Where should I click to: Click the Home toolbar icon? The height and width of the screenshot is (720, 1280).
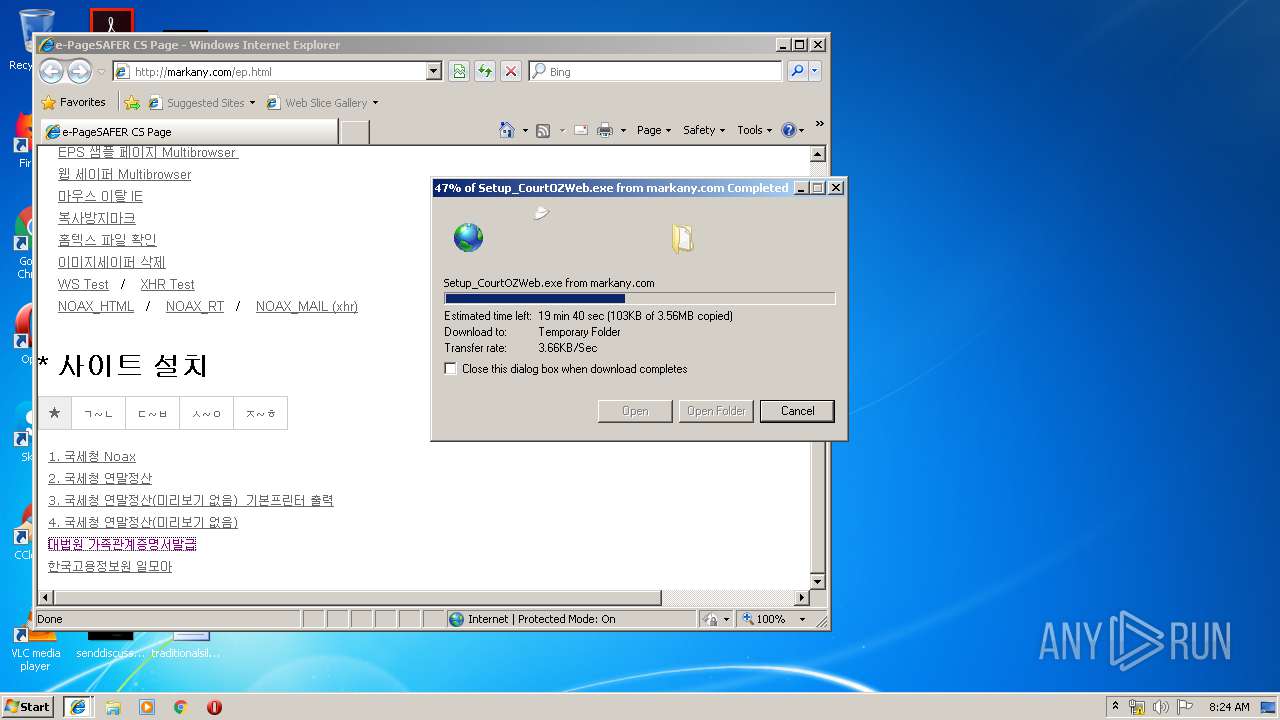pyautogui.click(x=507, y=130)
